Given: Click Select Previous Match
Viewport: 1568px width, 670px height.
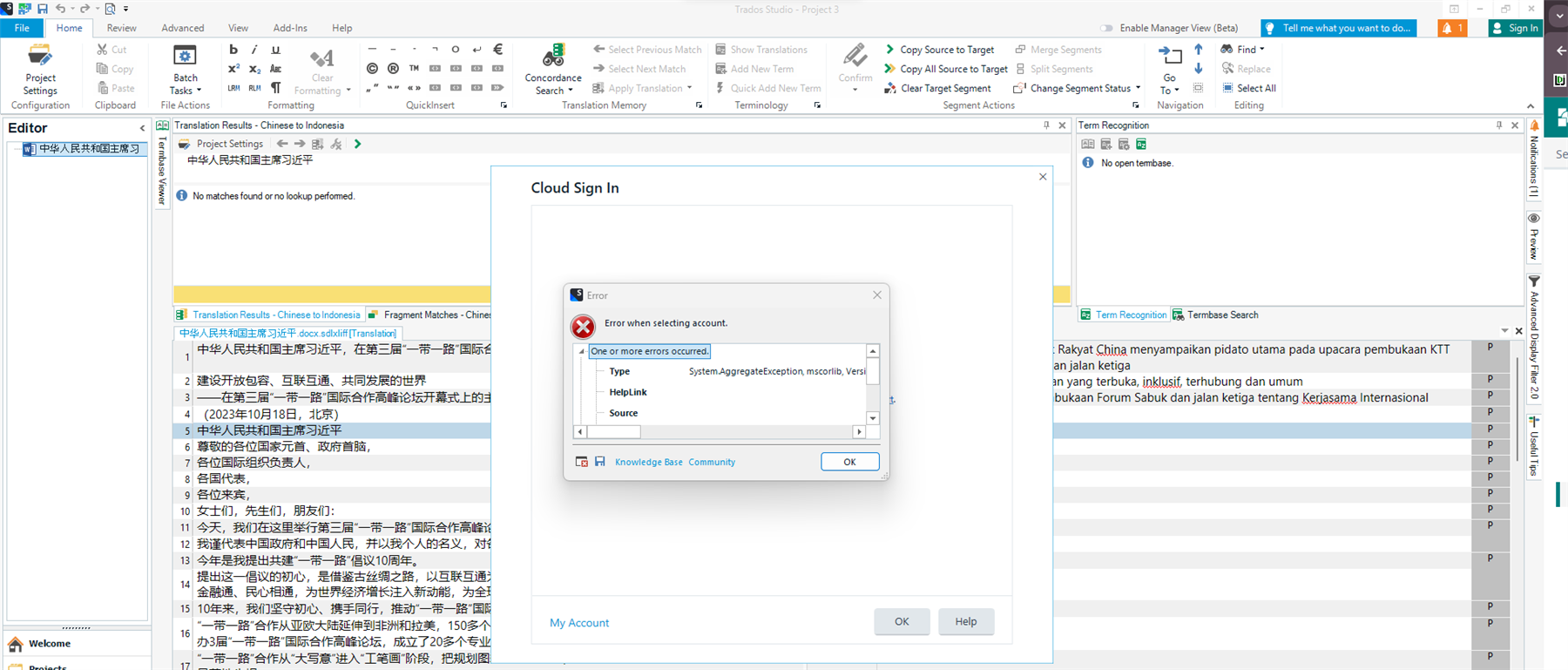Looking at the screenshot, I should pyautogui.click(x=647, y=50).
